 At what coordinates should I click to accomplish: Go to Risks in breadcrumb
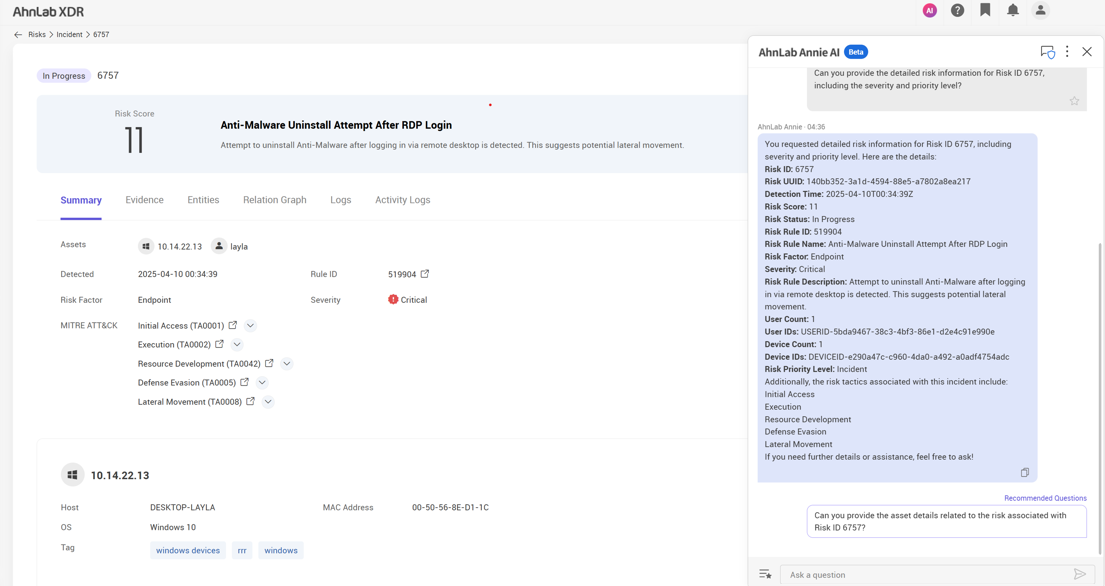37,35
